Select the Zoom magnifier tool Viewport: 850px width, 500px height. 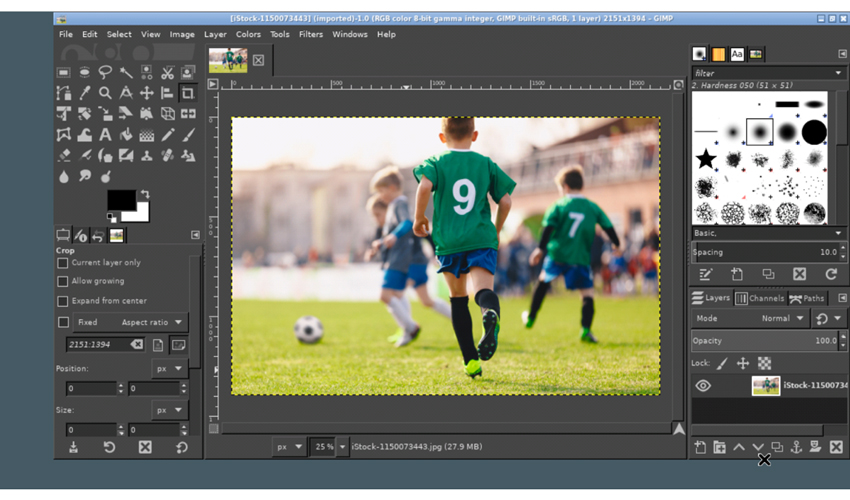point(105,93)
